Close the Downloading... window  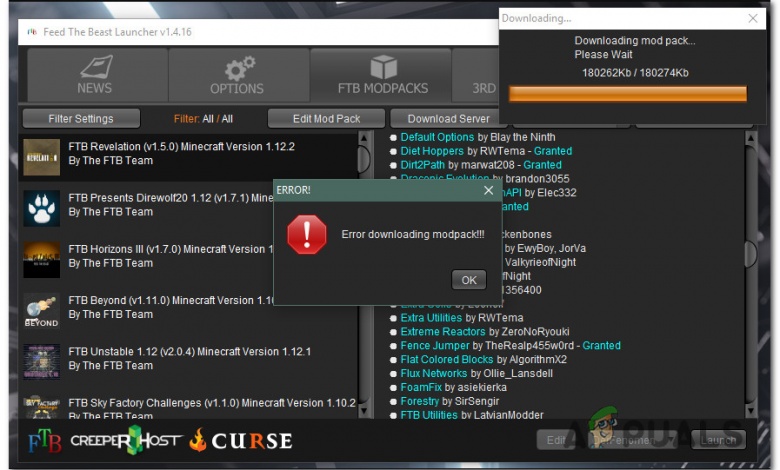coord(753,18)
